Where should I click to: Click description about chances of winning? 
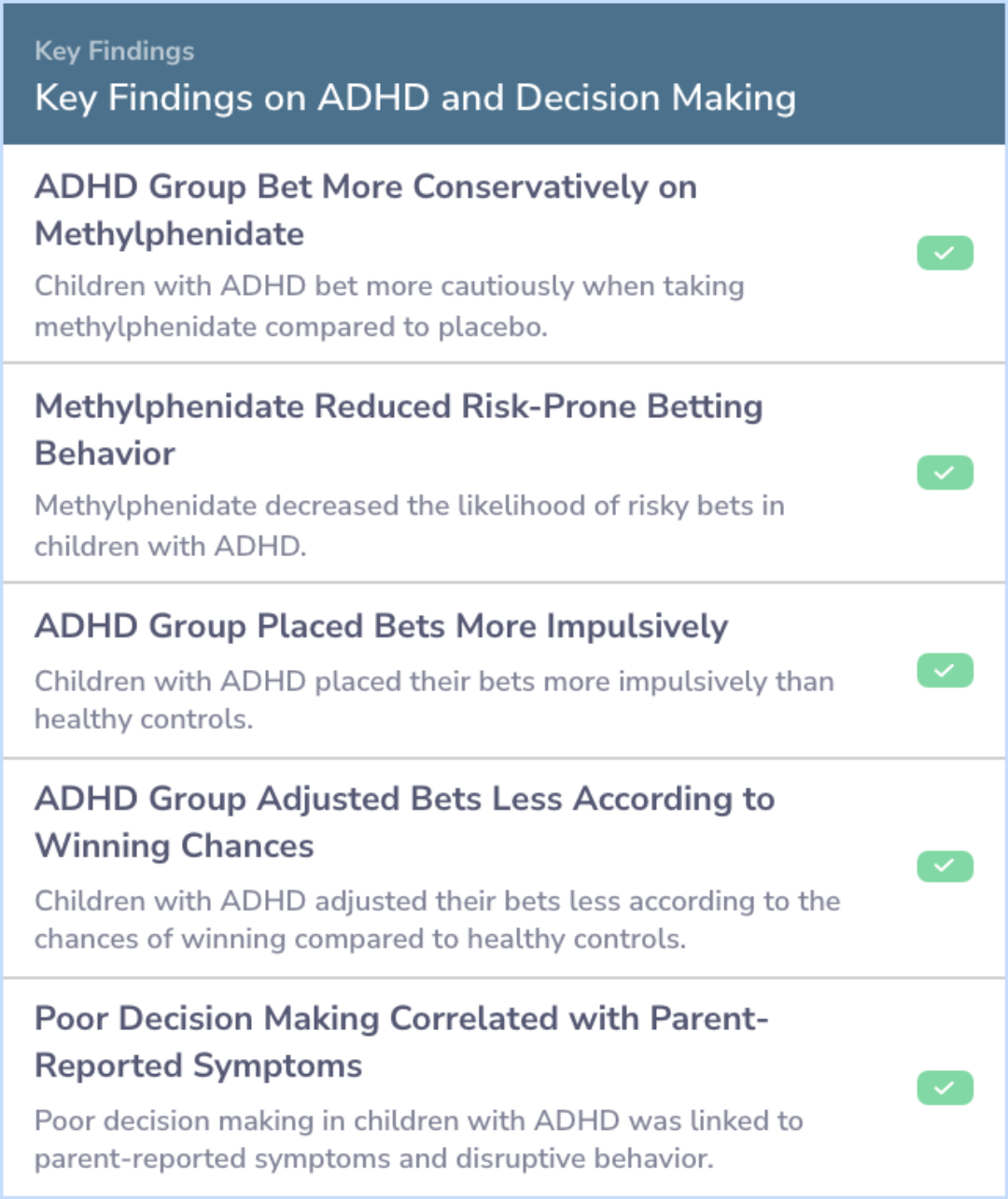coord(438,919)
